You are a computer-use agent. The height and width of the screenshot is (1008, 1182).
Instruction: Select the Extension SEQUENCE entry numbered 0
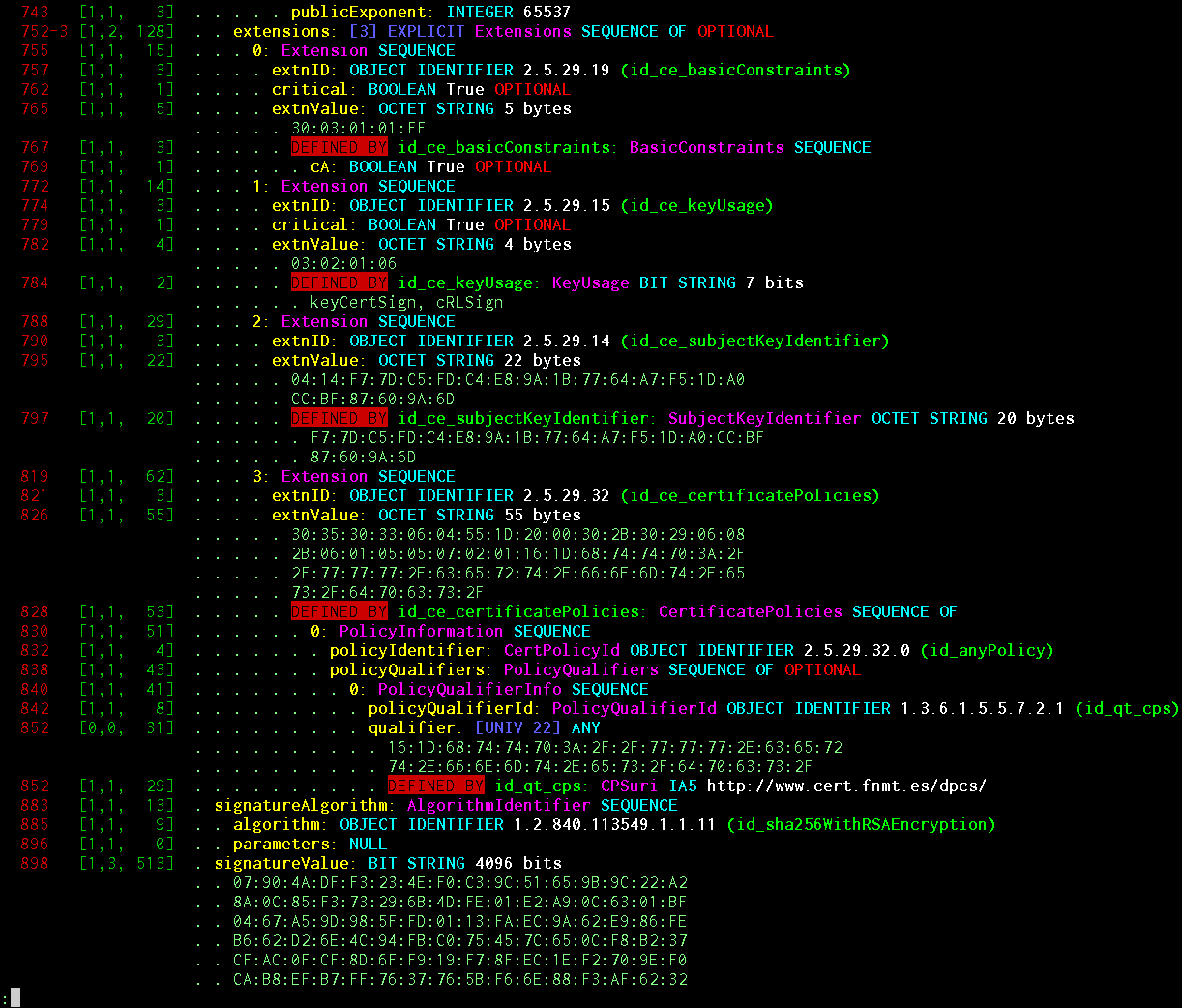click(372, 50)
